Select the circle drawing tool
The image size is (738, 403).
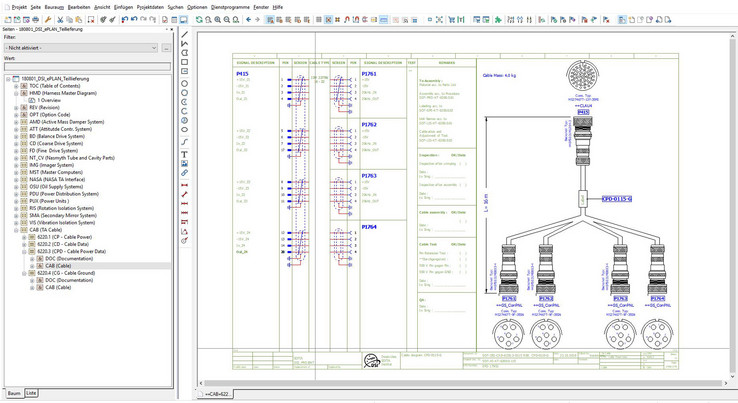185,82
